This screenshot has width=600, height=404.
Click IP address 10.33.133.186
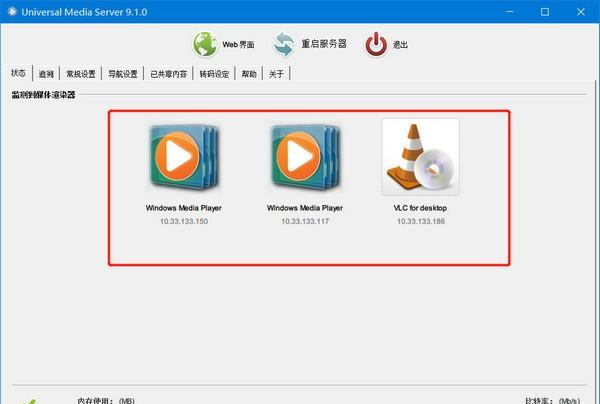[x=421, y=221]
